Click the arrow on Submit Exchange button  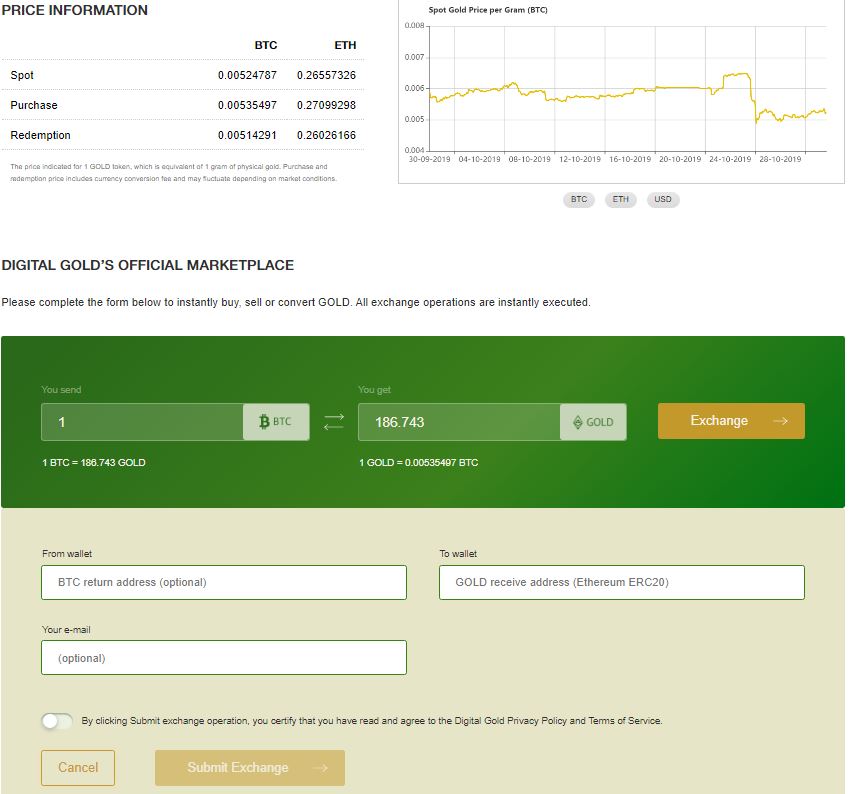coord(320,768)
